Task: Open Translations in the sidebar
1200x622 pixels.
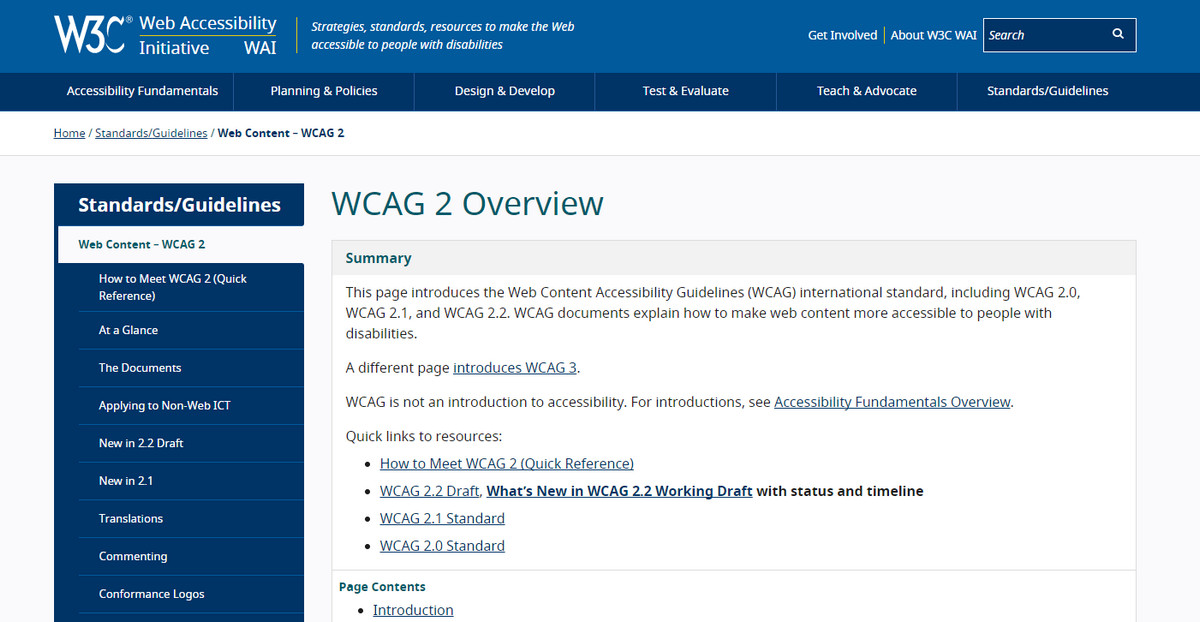Action: [x=191, y=519]
